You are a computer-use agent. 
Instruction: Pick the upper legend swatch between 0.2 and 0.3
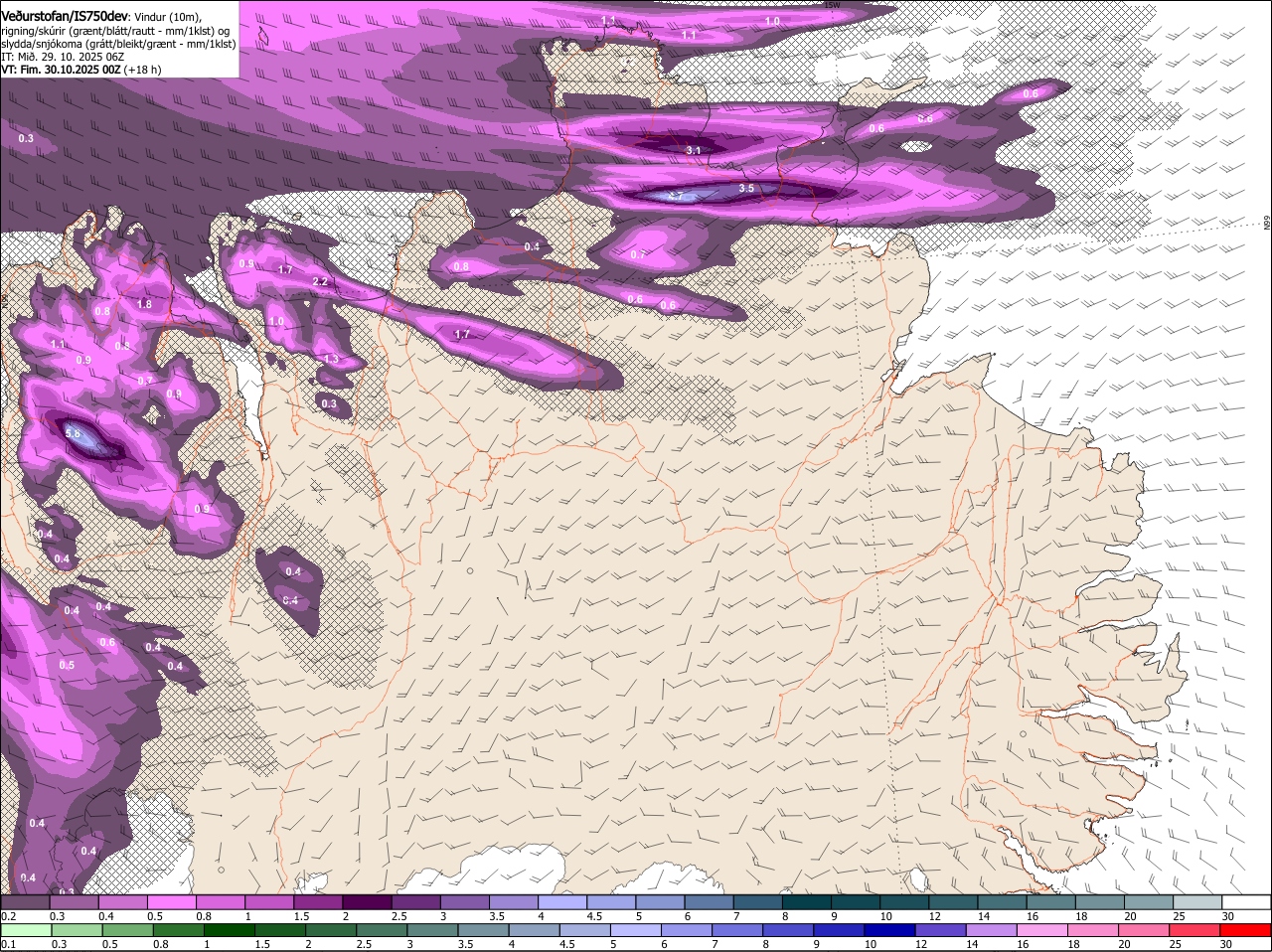click(x=25, y=901)
